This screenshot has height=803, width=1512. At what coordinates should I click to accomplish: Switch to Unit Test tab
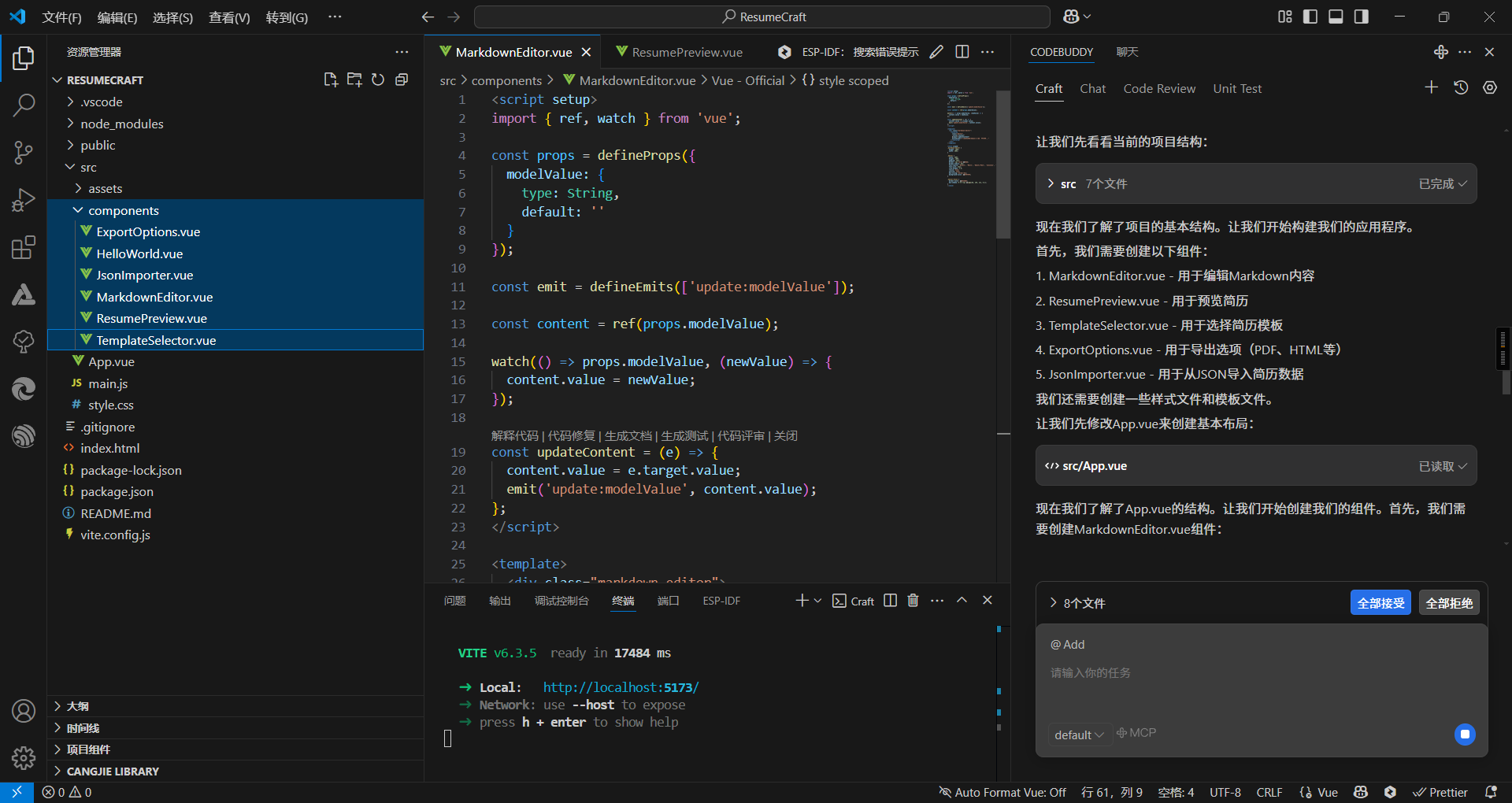coord(1237,89)
